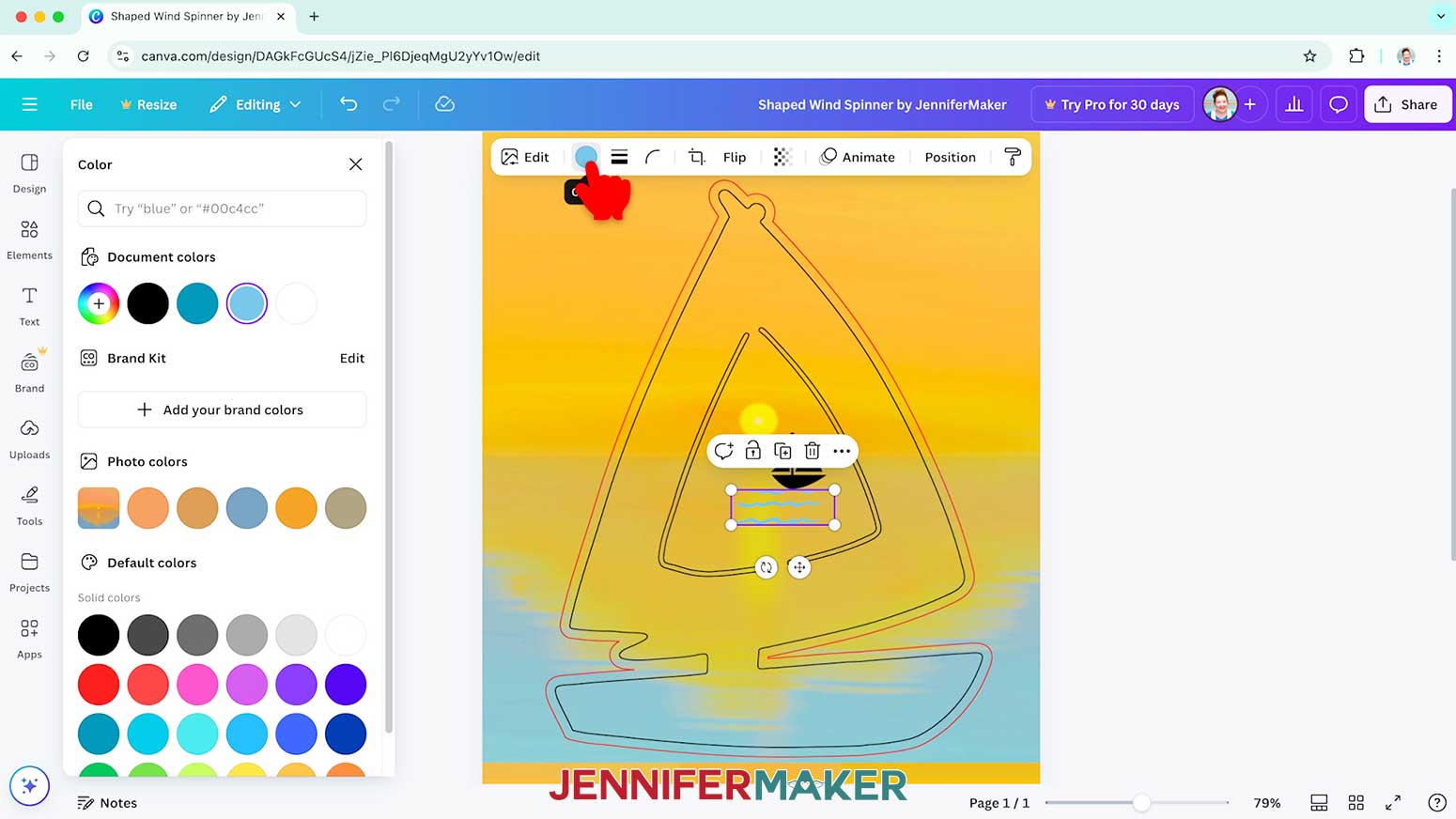This screenshot has height=819, width=1456.
Task: Open the Elements panel
Action: [x=29, y=240]
